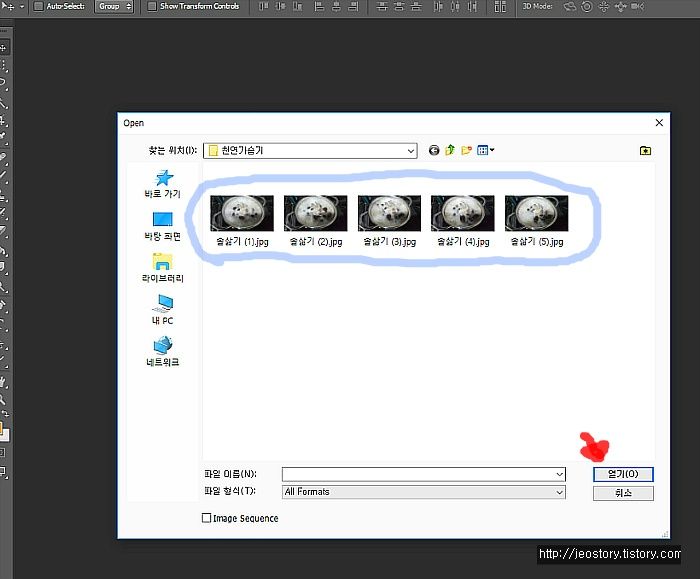Select 3D Rotate mode icon

(569, 6)
